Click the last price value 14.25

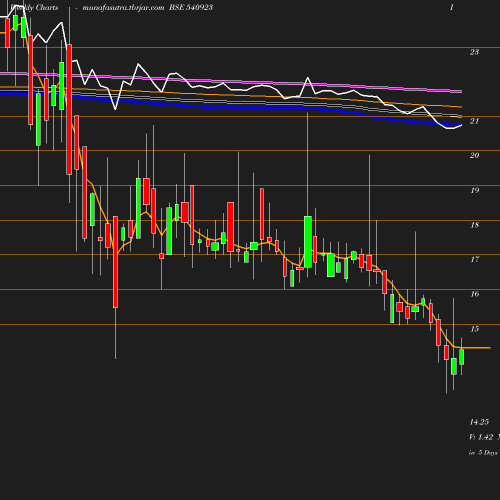point(479,422)
